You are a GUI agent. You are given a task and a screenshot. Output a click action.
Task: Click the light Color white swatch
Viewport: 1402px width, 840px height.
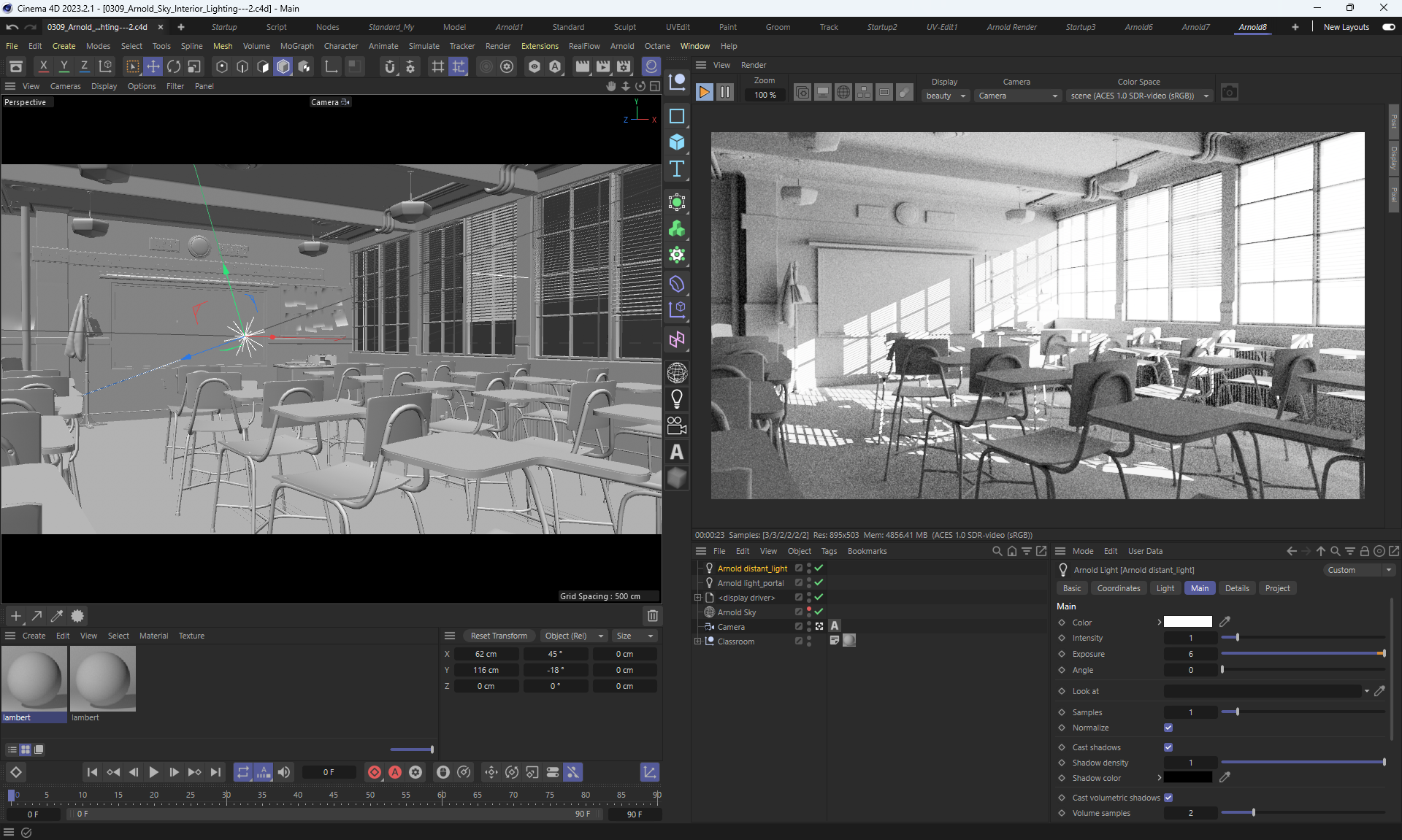1187,623
